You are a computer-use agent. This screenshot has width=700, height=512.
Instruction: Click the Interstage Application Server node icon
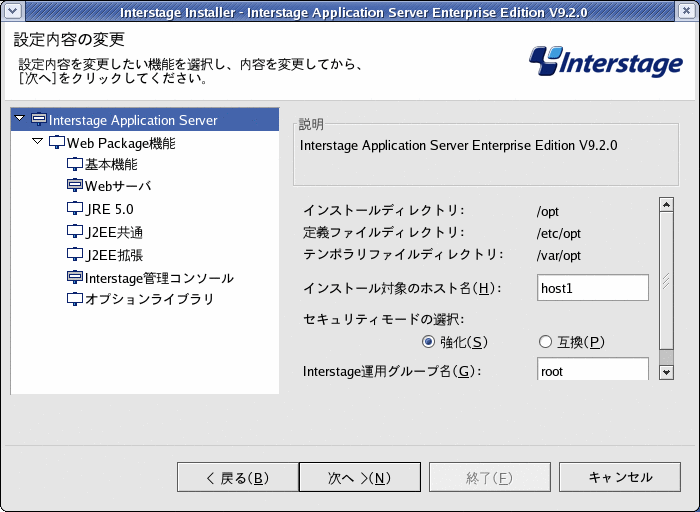(x=39, y=119)
